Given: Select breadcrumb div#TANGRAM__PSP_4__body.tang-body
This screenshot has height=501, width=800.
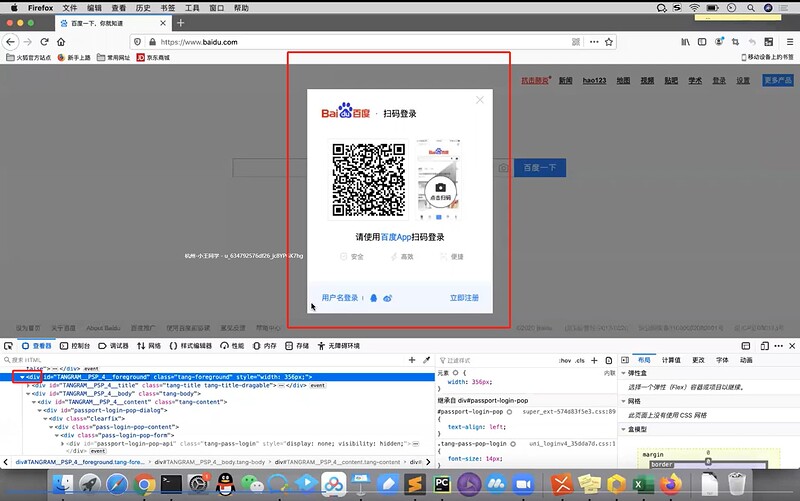Looking at the screenshot, I should (x=210, y=462).
